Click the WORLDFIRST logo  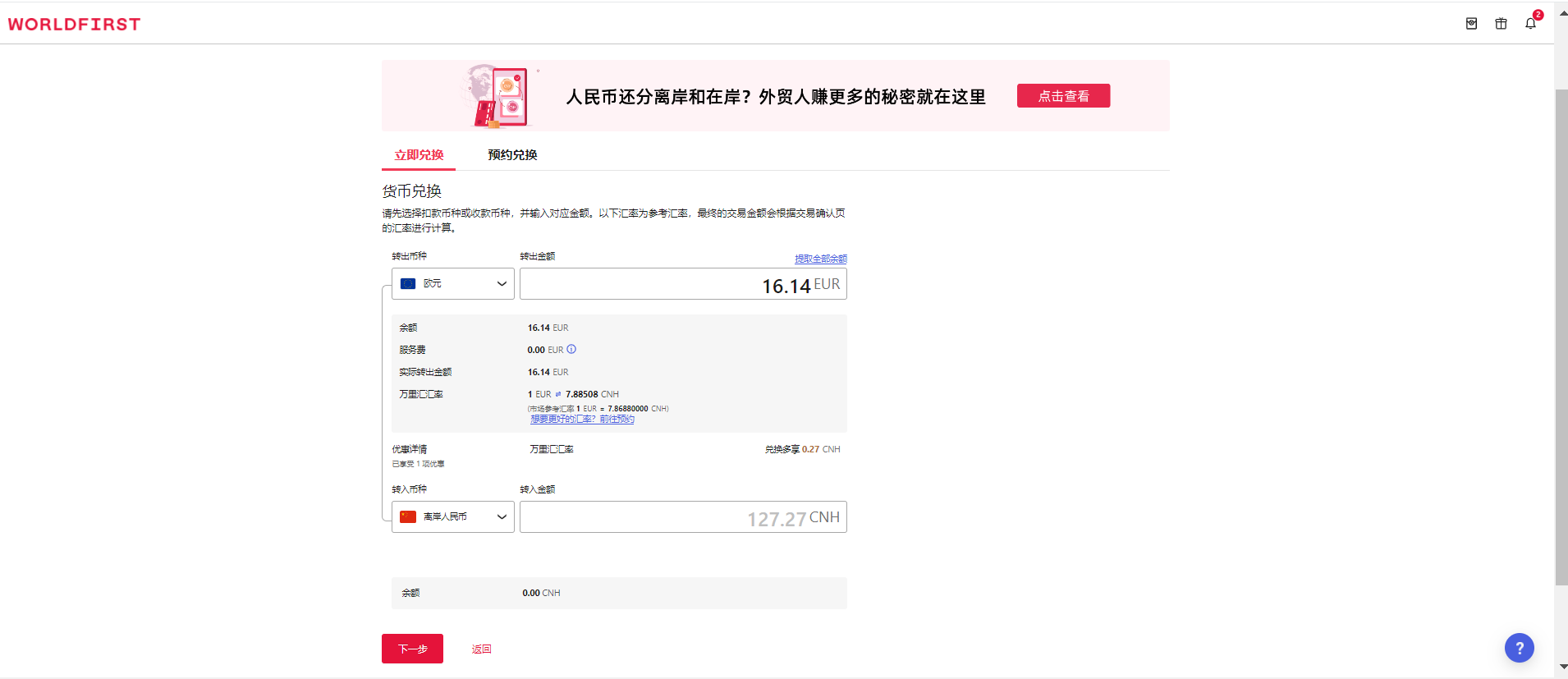(x=75, y=25)
